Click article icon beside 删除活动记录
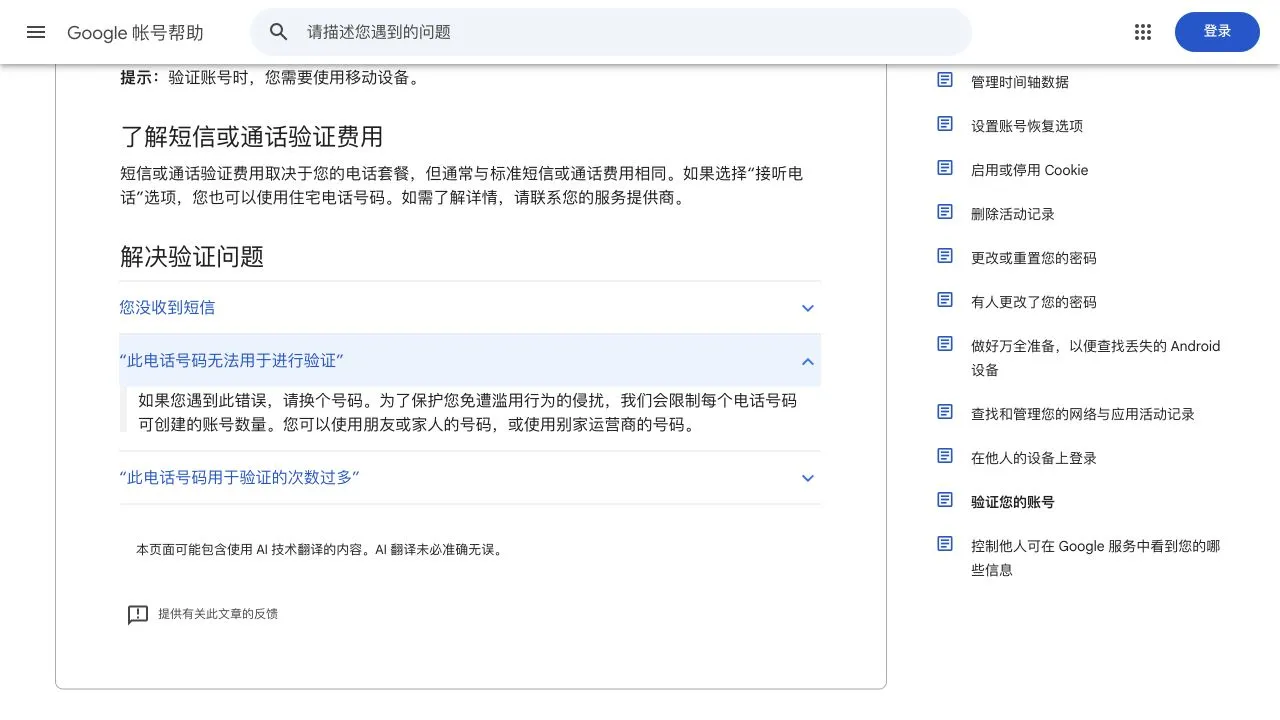The image size is (1280, 720). click(x=945, y=212)
